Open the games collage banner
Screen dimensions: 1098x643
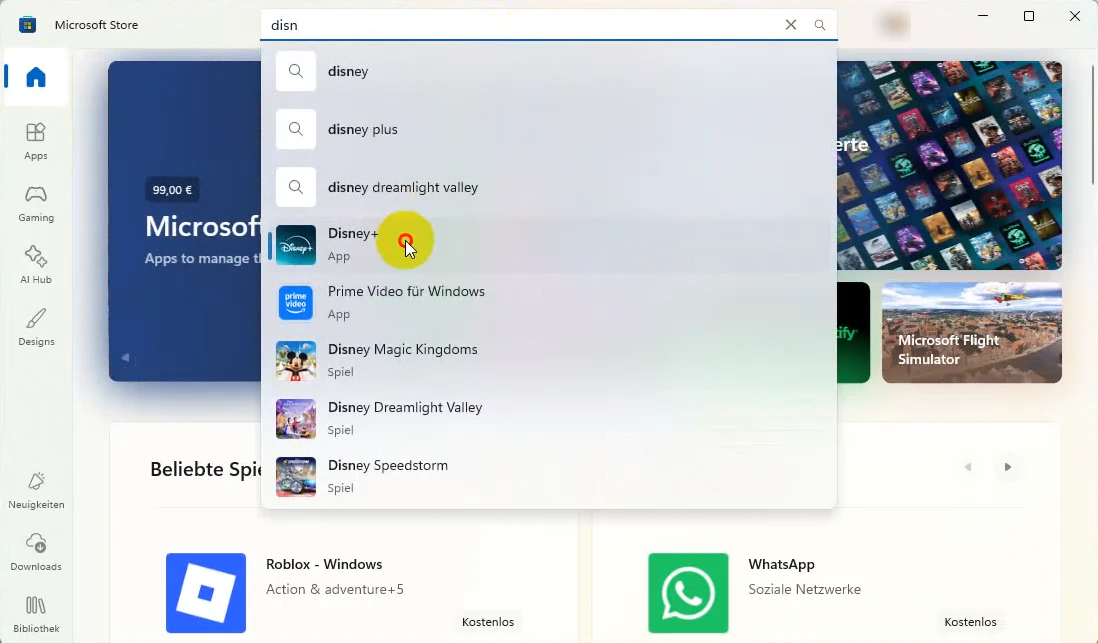click(950, 165)
